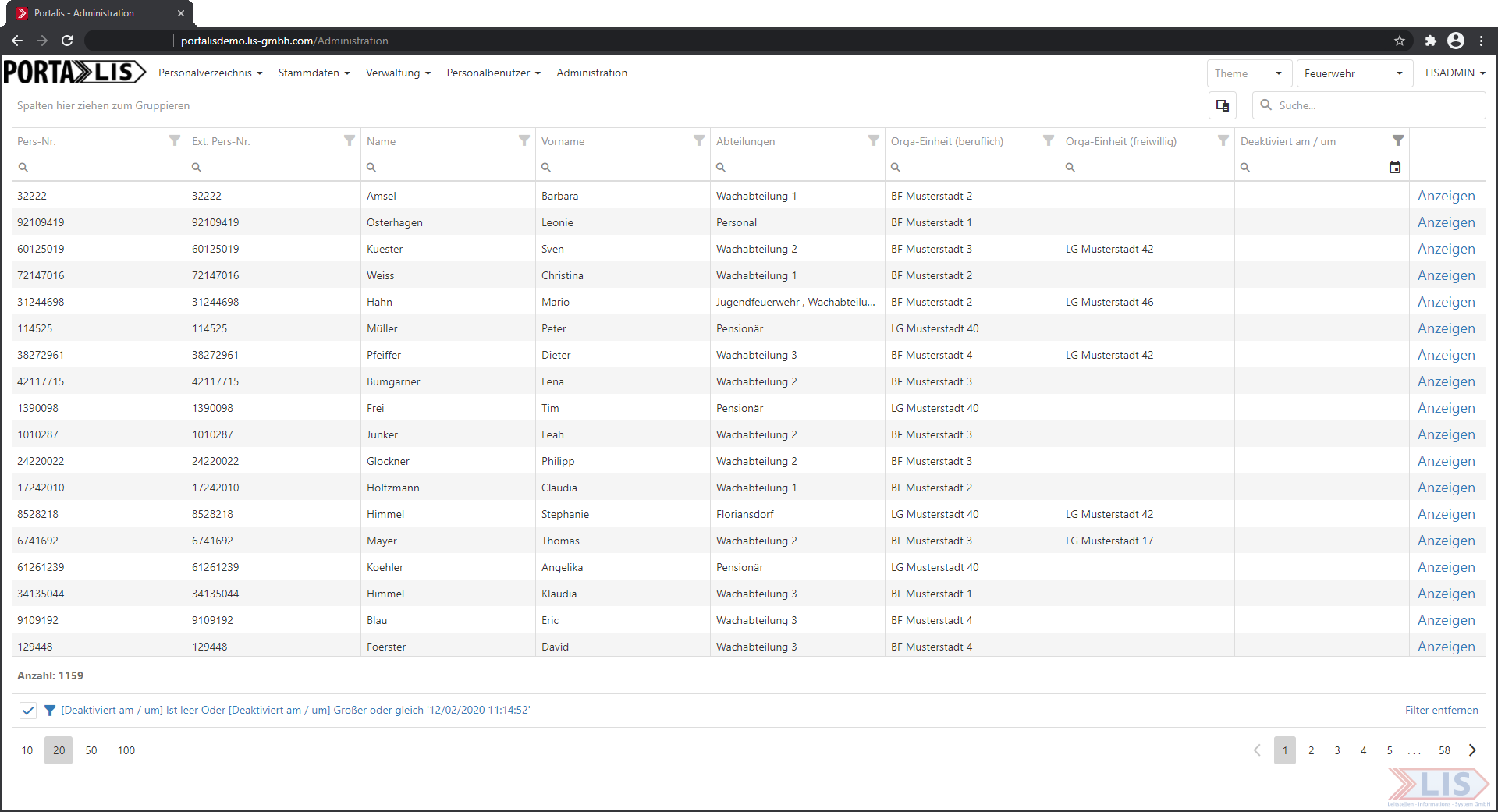Viewport: 1498px width, 812px height.
Task: Open the filter icon on Name column
Action: [x=524, y=140]
